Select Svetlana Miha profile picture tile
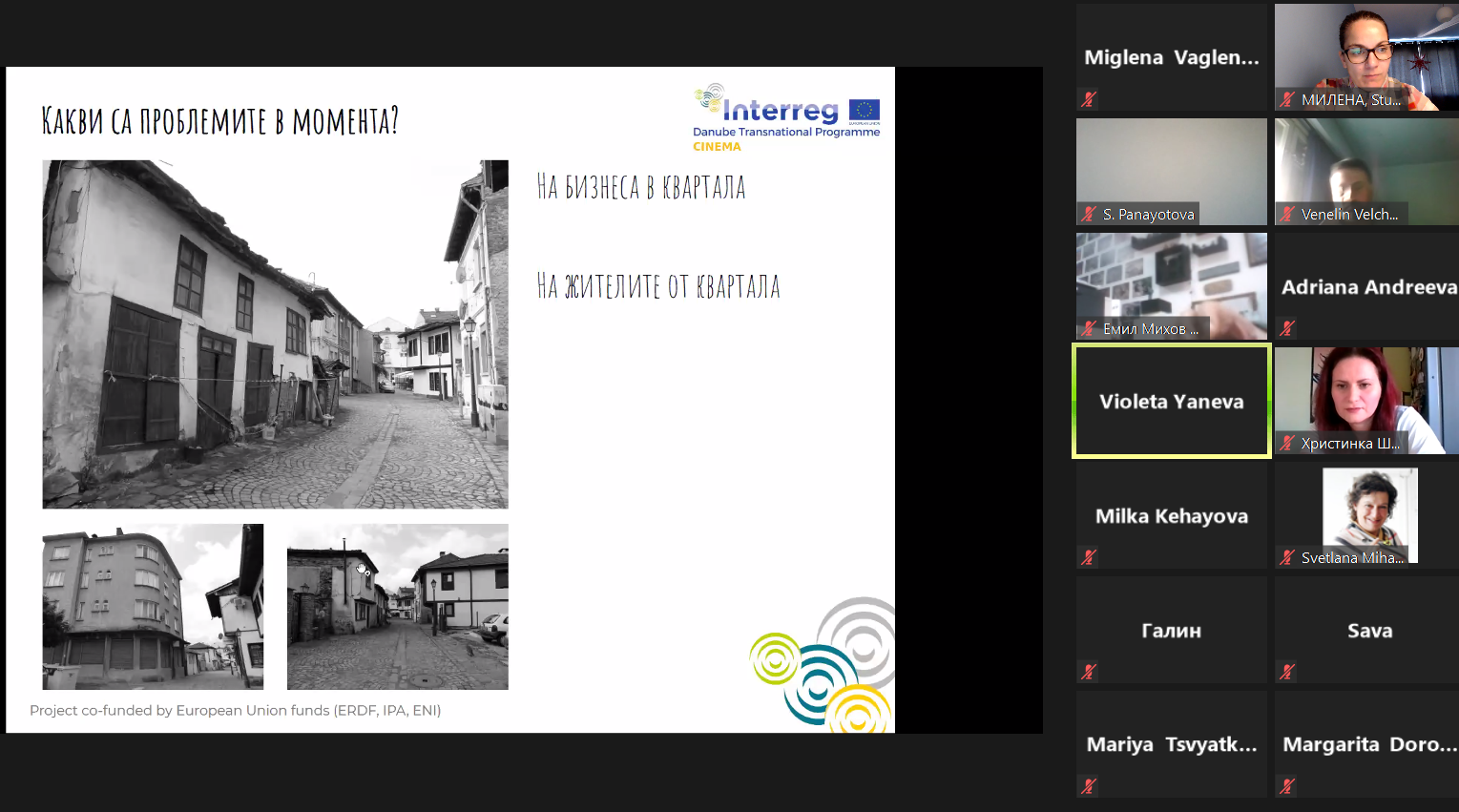This screenshot has height=812, width=1459. (x=1369, y=513)
